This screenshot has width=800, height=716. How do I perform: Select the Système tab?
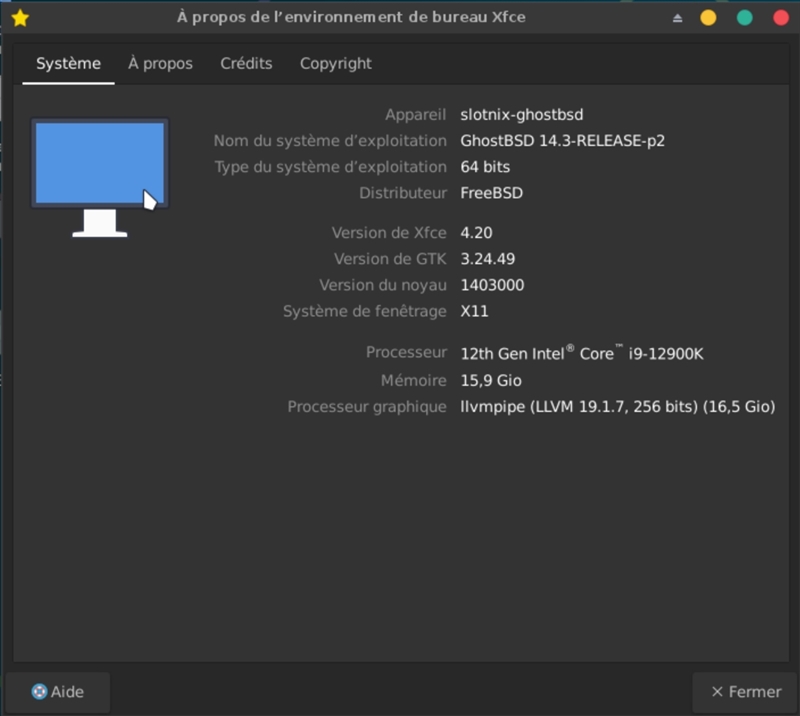pyautogui.click(x=68, y=64)
